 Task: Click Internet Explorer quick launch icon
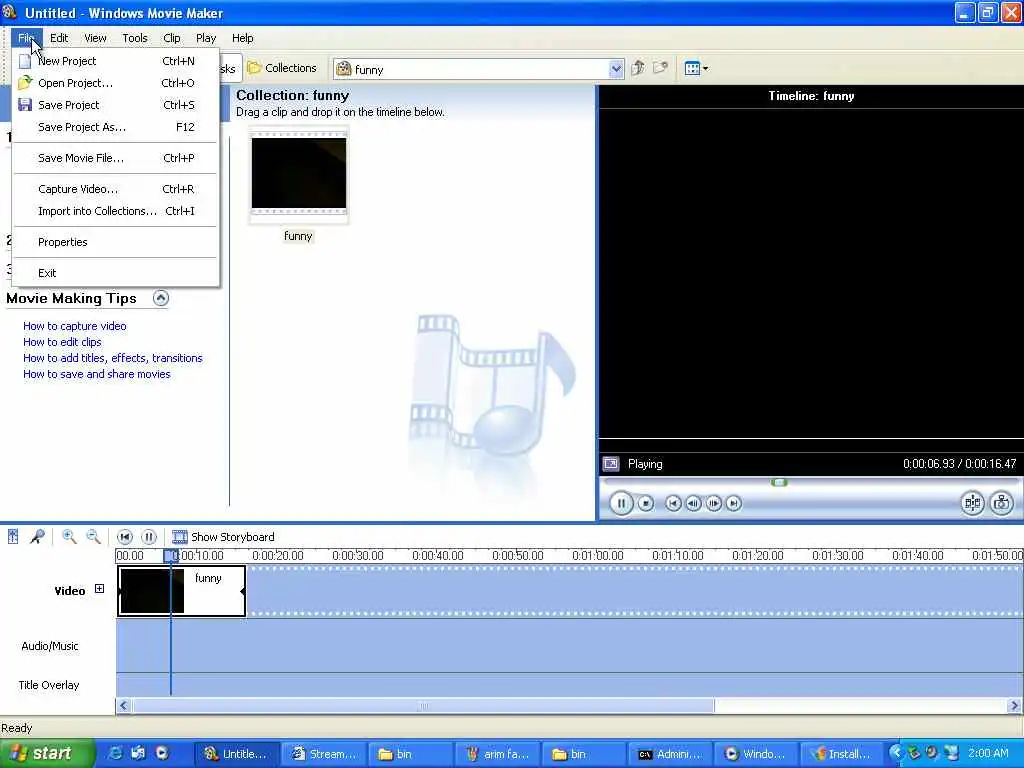click(x=116, y=753)
